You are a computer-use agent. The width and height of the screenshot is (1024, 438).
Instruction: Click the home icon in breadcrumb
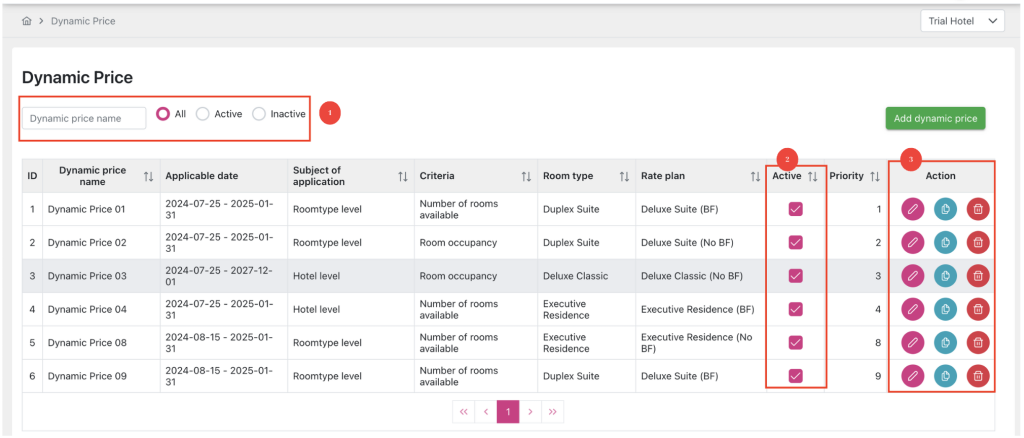point(27,21)
